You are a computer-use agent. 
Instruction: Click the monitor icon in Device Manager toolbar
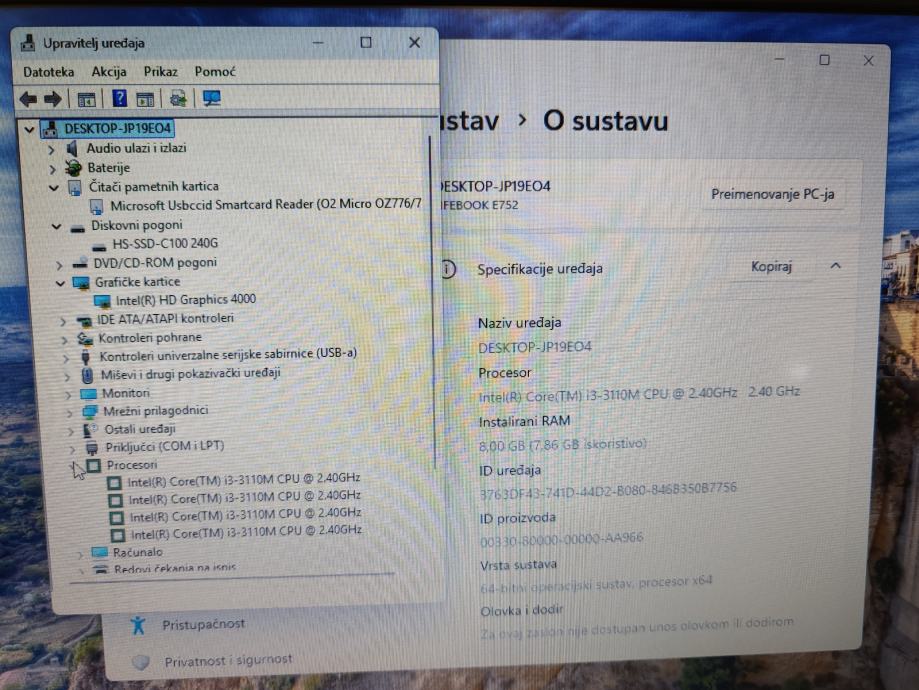pos(212,98)
